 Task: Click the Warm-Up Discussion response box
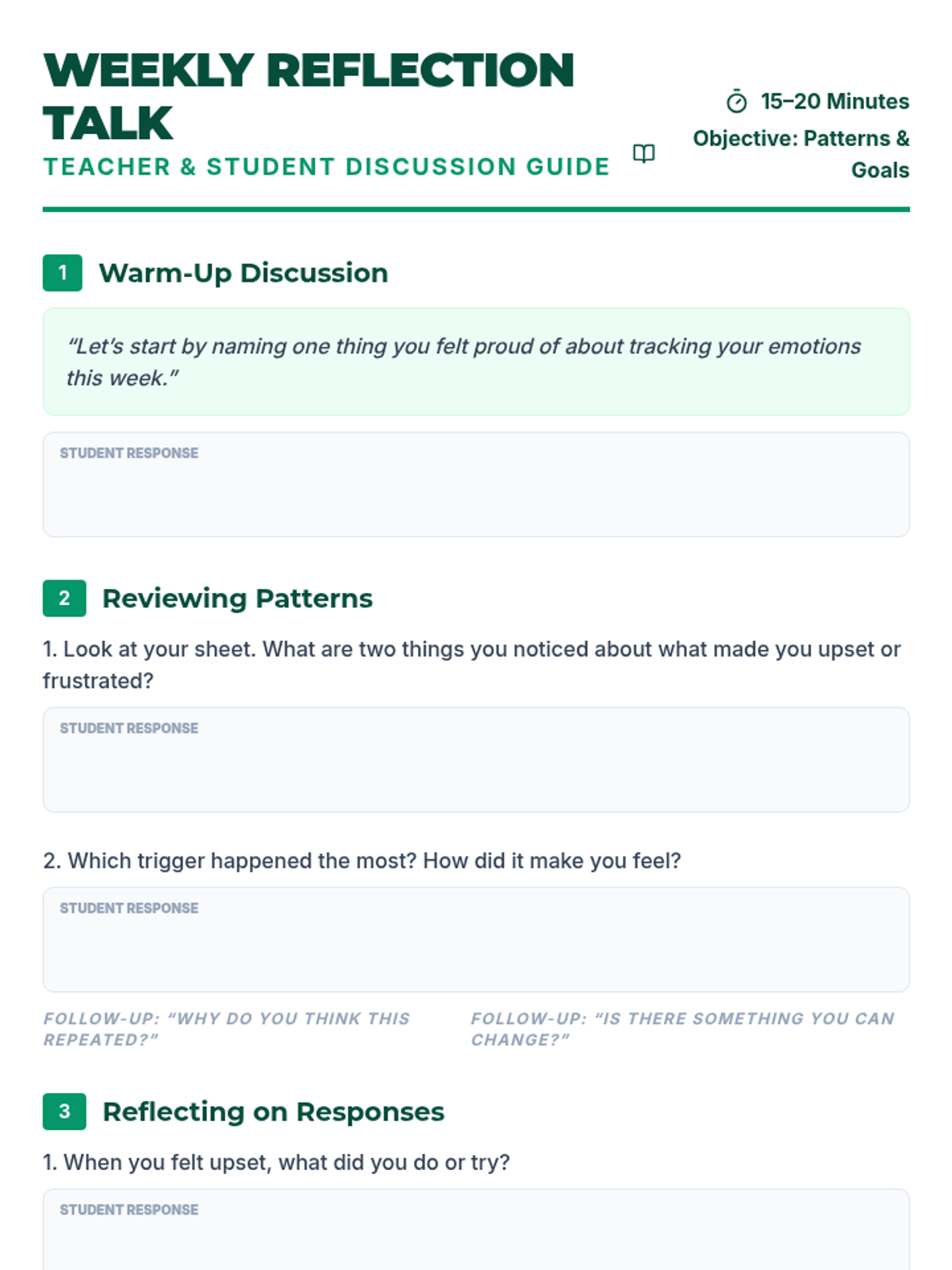[x=476, y=484]
